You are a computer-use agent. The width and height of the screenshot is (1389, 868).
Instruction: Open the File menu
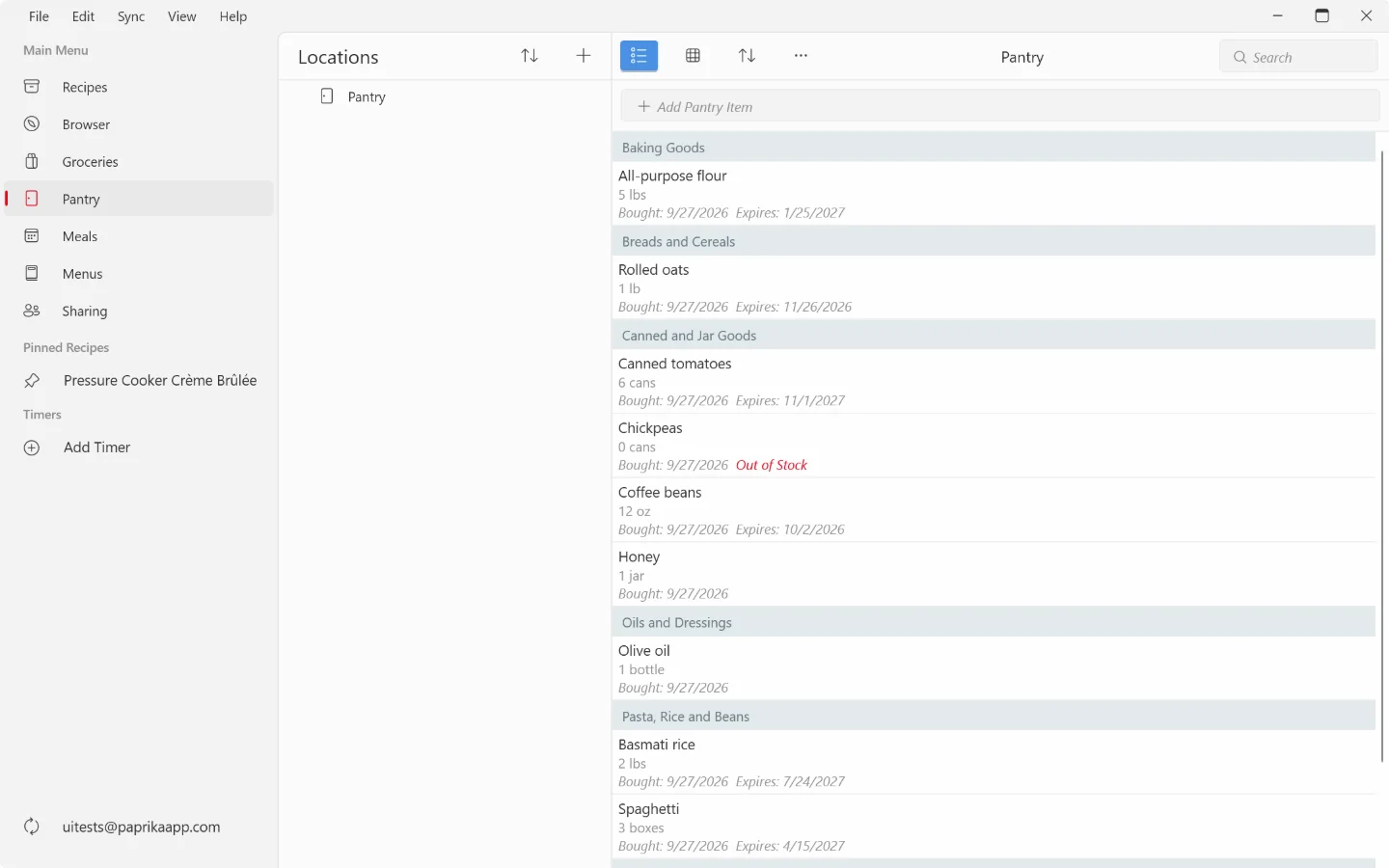coord(39,16)
